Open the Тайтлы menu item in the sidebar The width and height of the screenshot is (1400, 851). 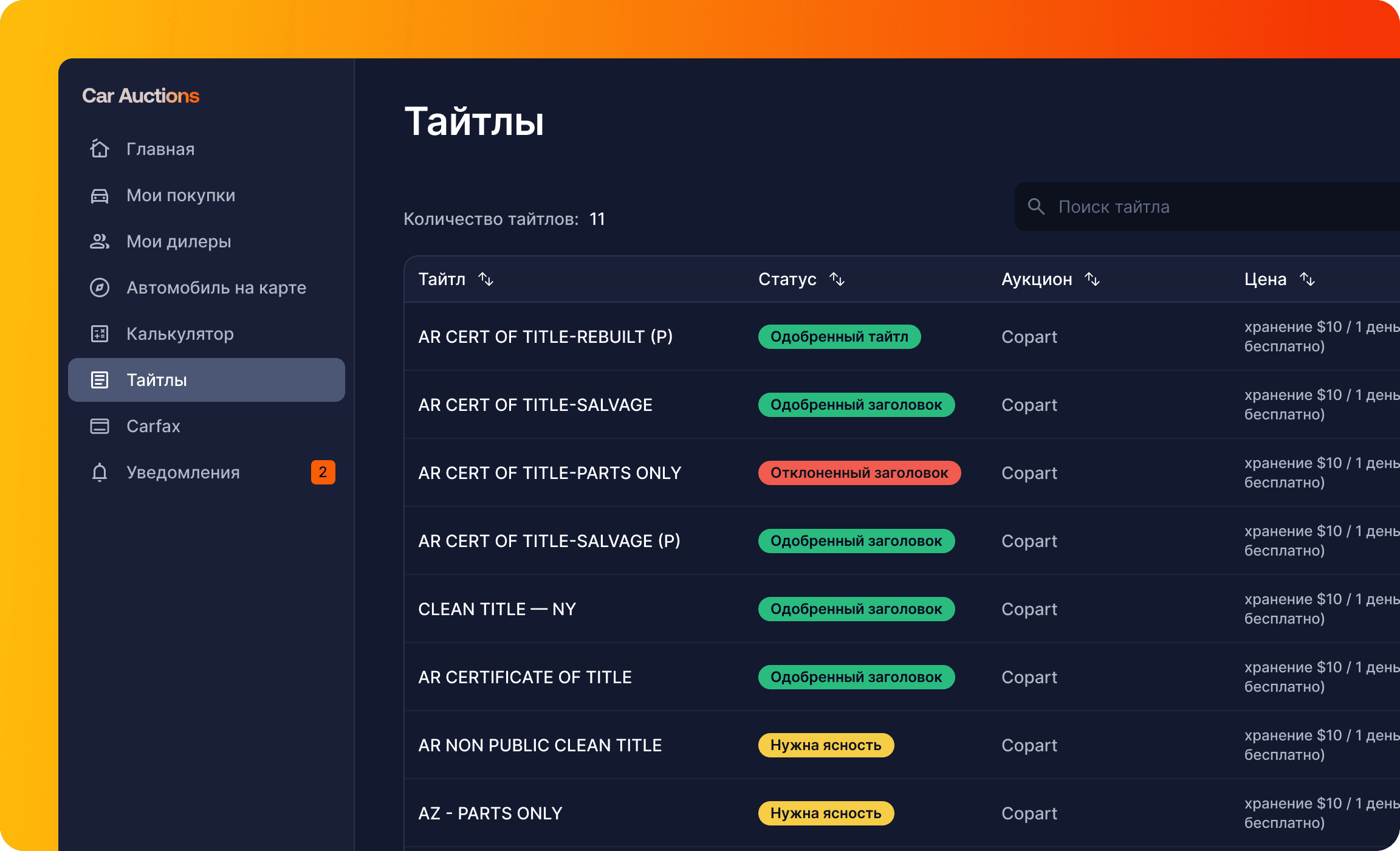(207, 380)
